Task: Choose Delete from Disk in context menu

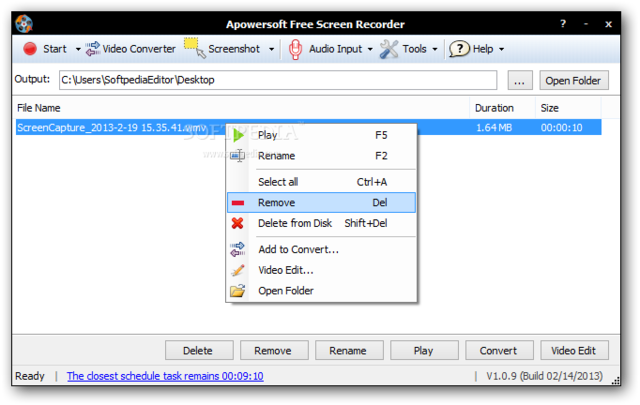Action: point(322,223)
